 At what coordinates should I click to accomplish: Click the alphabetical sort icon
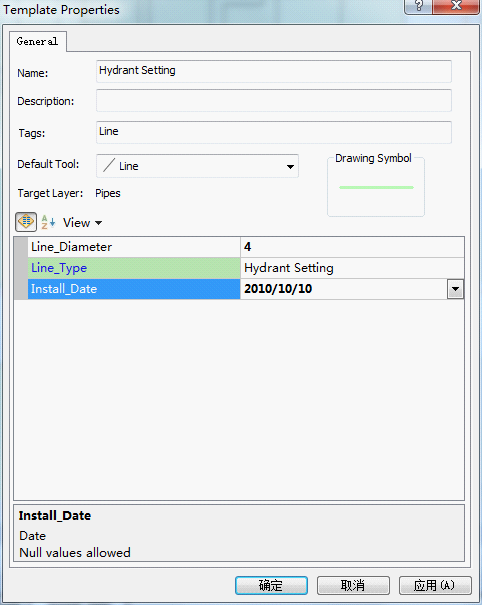click(x=48, y=222)
